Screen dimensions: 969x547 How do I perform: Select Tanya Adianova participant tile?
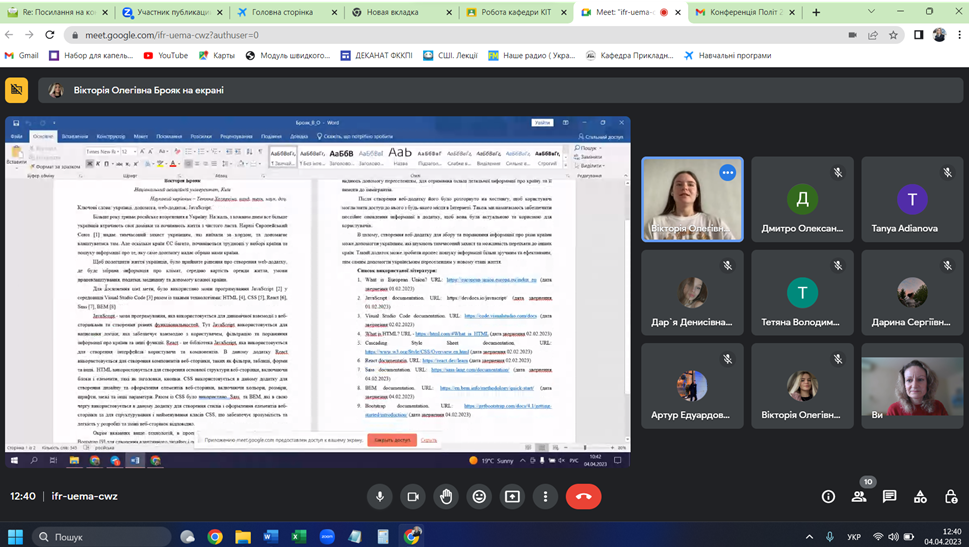click(x=912, y=199)
